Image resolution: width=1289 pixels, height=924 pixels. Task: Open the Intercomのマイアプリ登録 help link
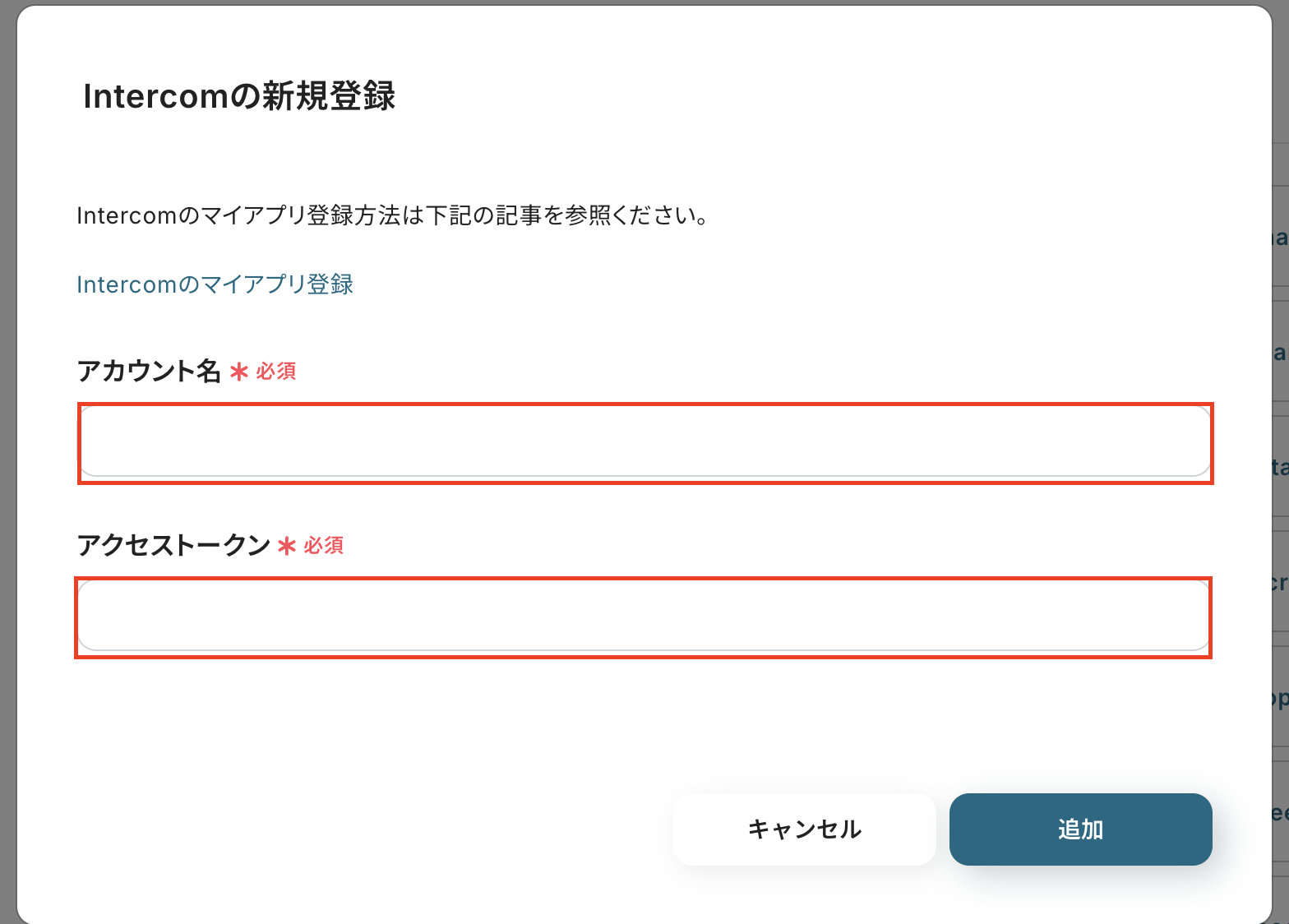215,284
